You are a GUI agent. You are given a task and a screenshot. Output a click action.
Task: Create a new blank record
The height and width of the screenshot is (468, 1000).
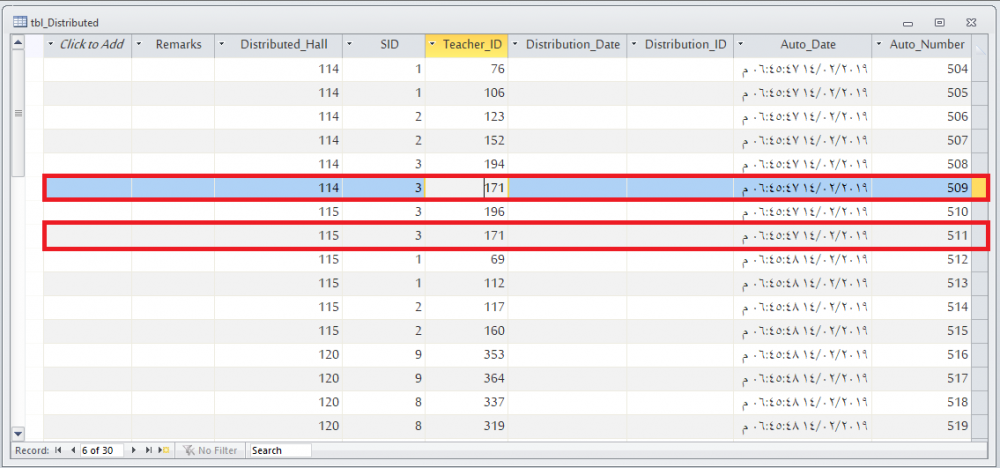point(164,451)
